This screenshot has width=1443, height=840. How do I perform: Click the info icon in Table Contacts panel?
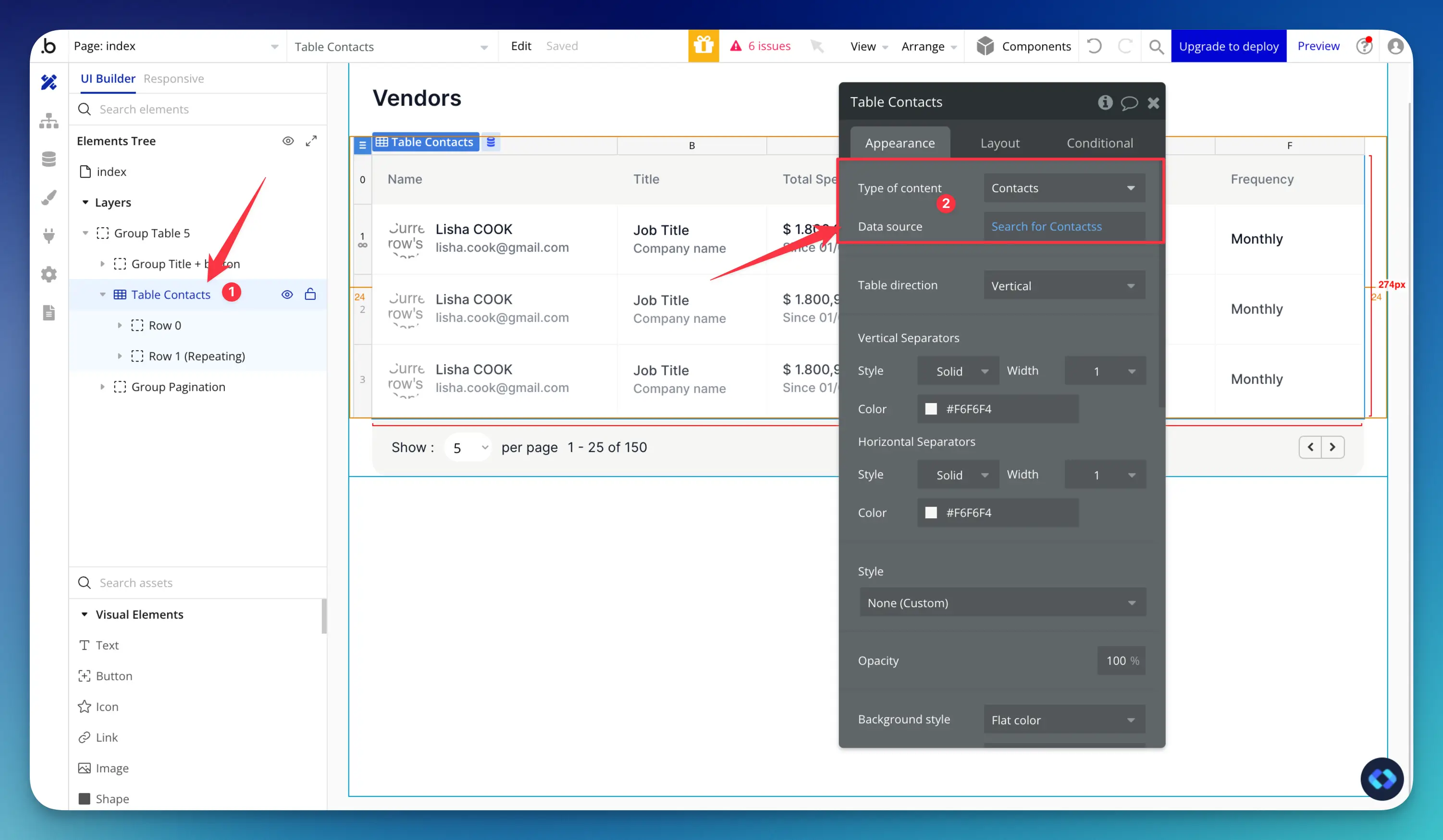[1105, 102]
